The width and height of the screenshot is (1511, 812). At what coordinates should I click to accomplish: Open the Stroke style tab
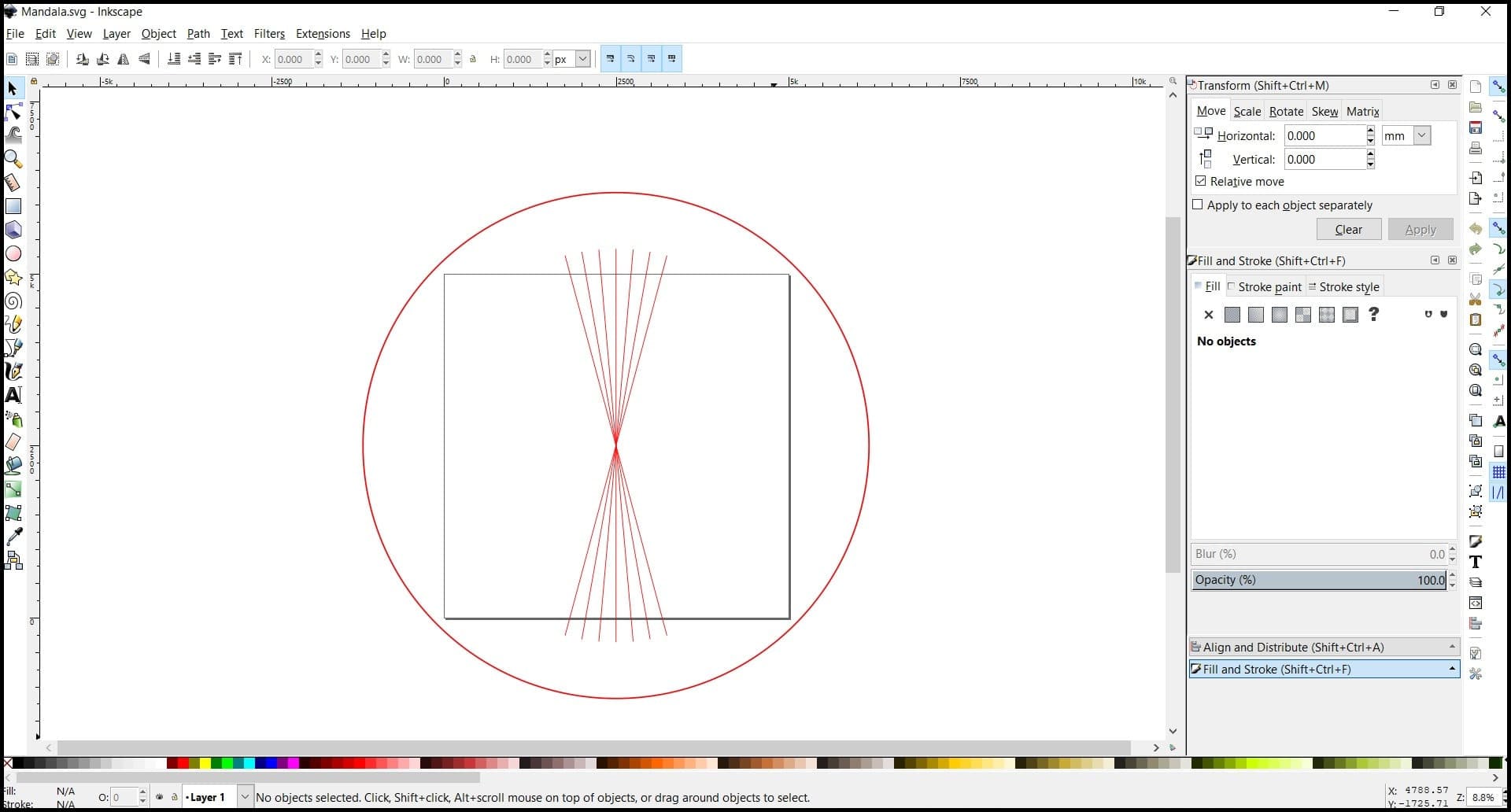tap(1343, 287)
